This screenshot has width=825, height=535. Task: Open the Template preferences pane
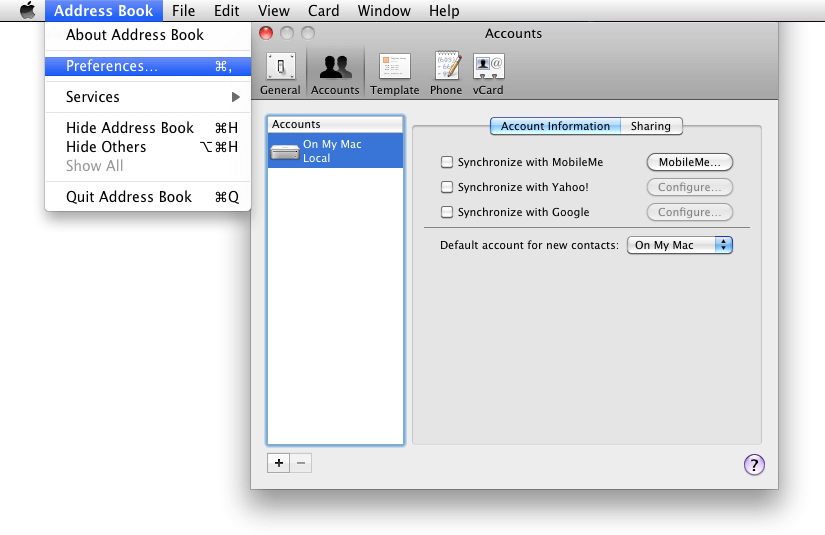pos(395,74)
